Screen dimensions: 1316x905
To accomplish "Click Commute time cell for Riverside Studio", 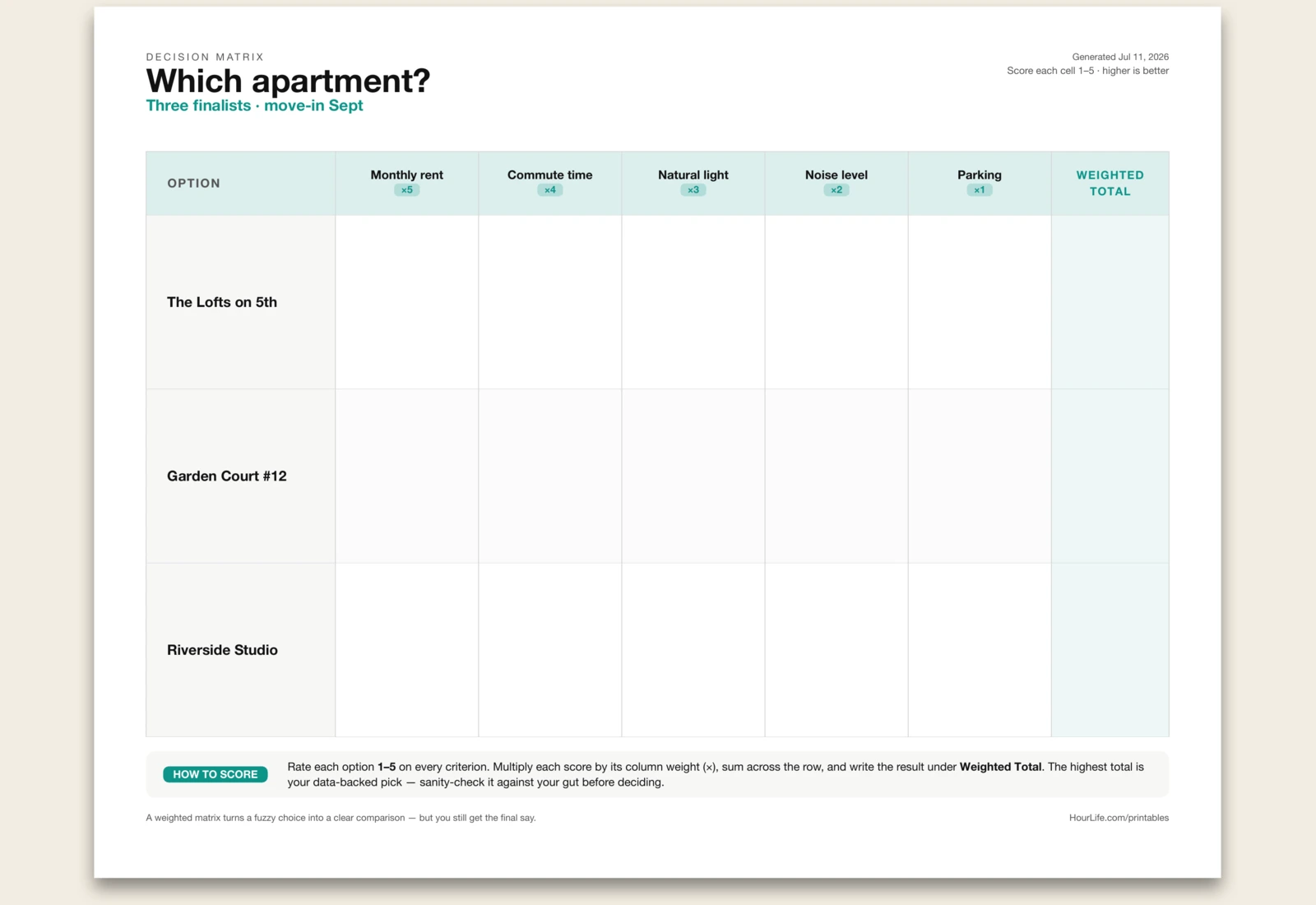I will (x=549, y=650).
